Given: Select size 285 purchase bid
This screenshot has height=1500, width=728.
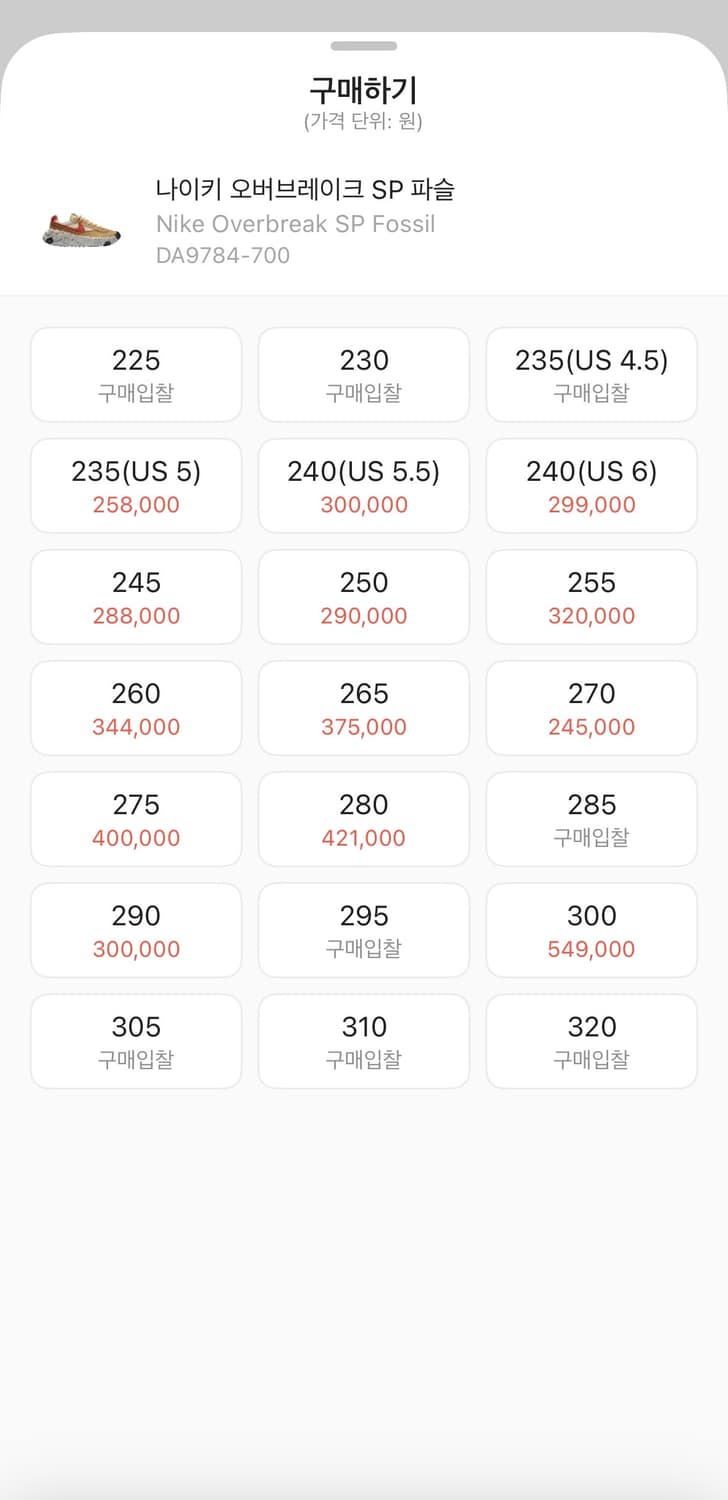Looking at the screenshot, I should click(591, 819).
